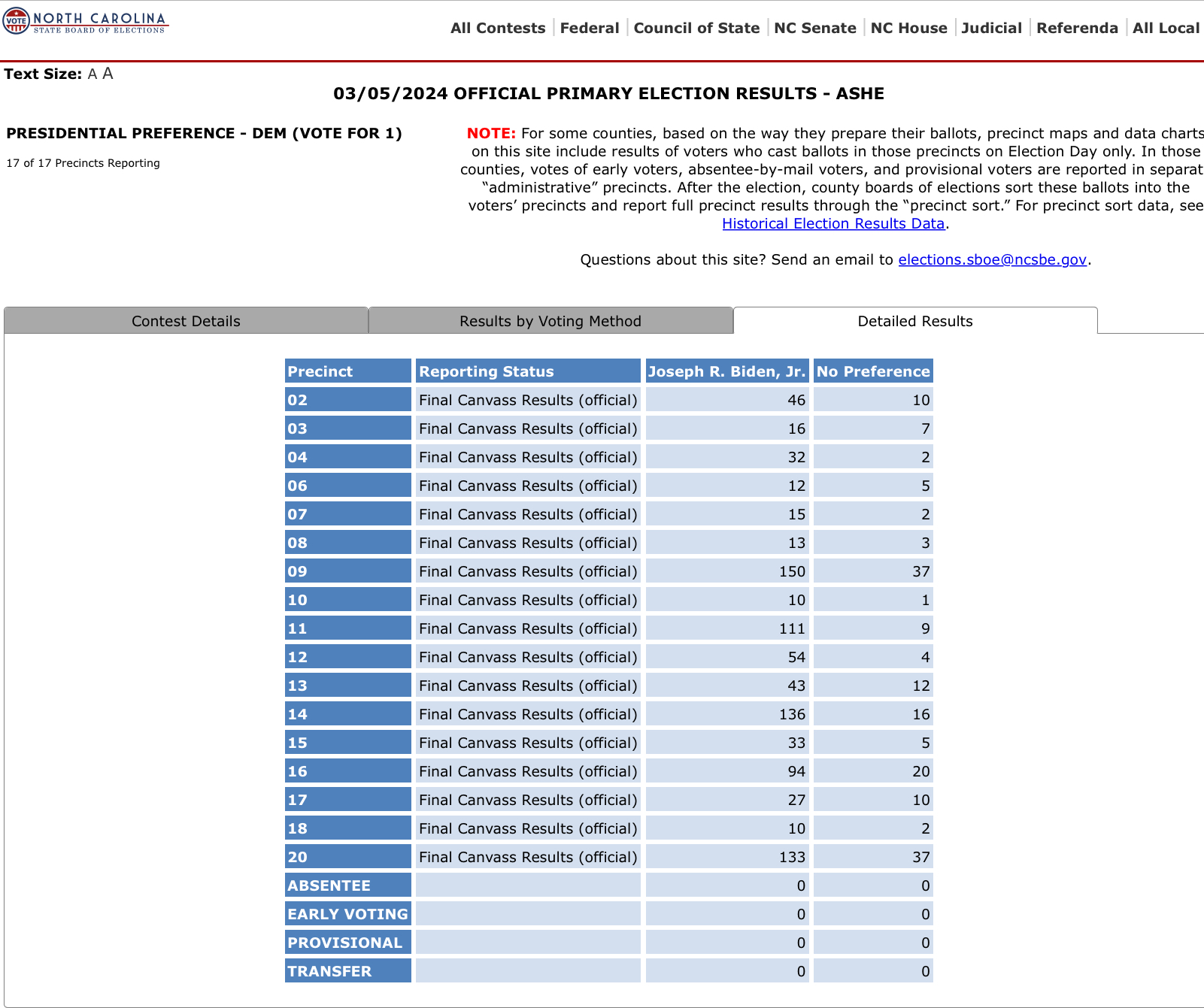Open Historical Election Results Data link
This screenshot has width=1204, height=1008.
pyautogui.click(x=833, y=224)
